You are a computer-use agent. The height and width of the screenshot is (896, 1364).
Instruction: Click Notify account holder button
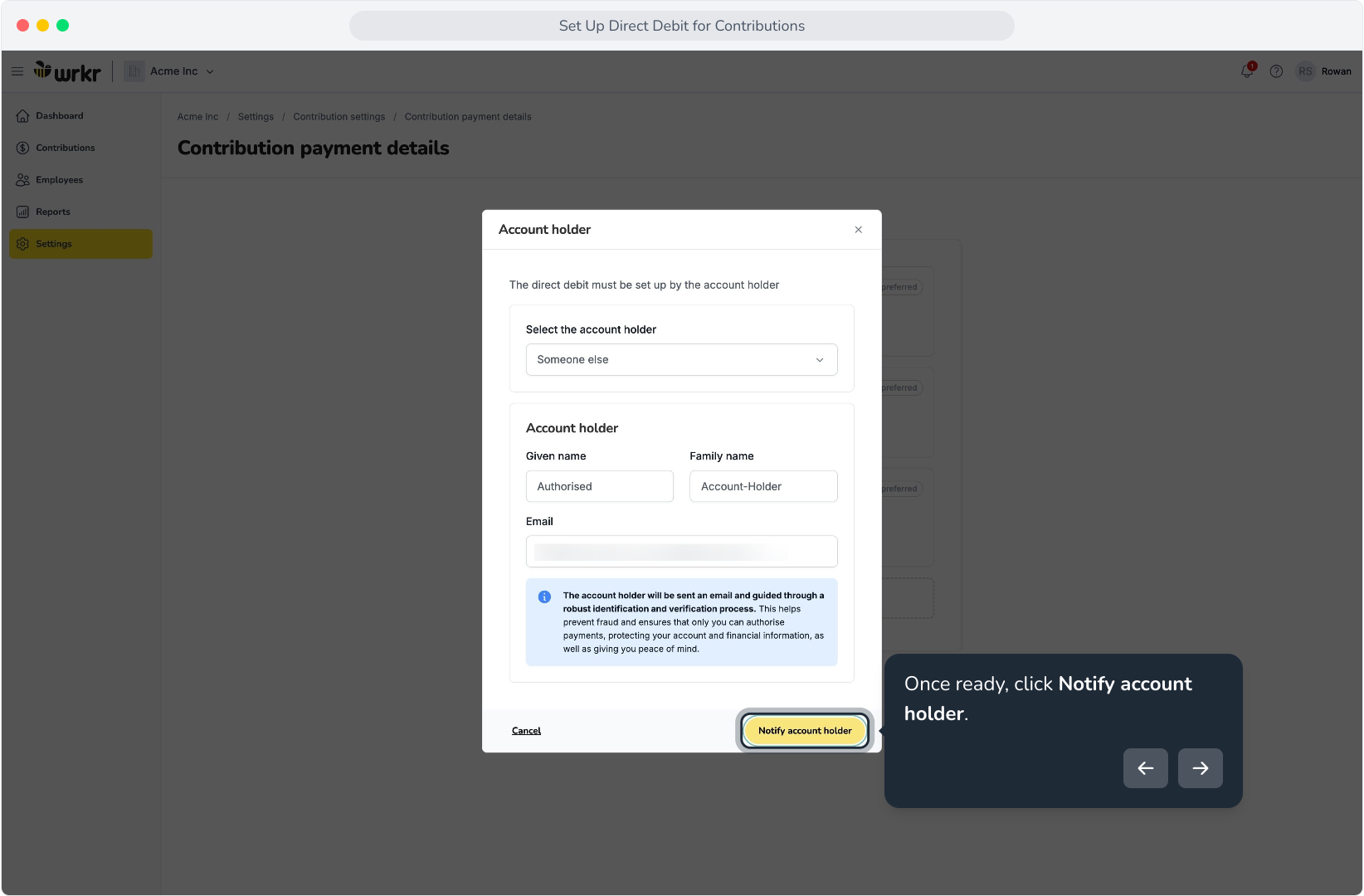pyautogui.click(x=805, y=731)
